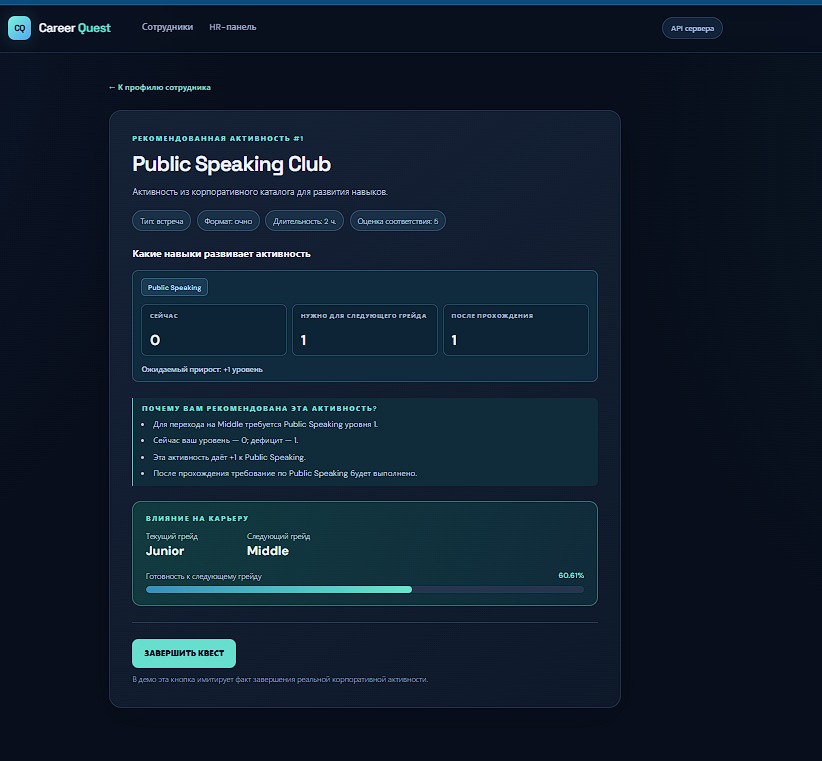Click the Public Speaking skill tag

[x=175, y=287]
